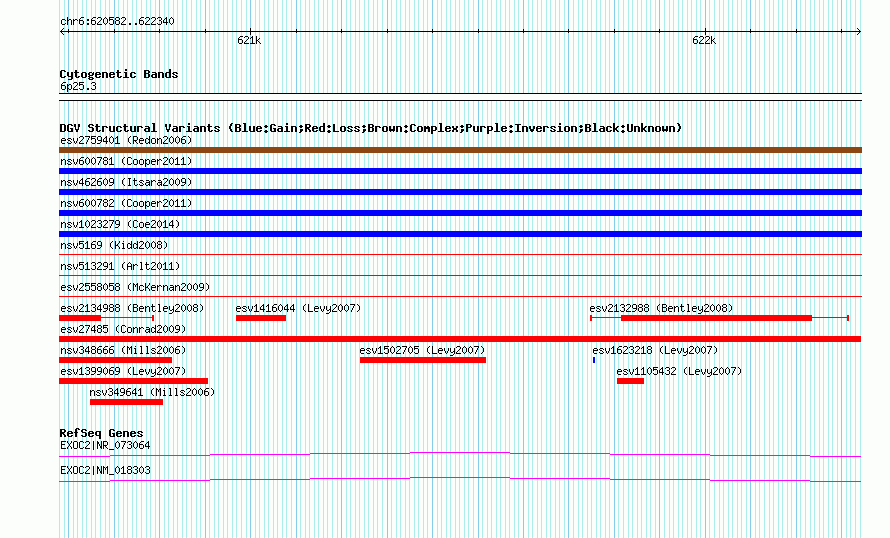The height and width of the screenshot is (538, 890).
Task: Click the red esv1416044 loss bar
Action: click(261, 318)
